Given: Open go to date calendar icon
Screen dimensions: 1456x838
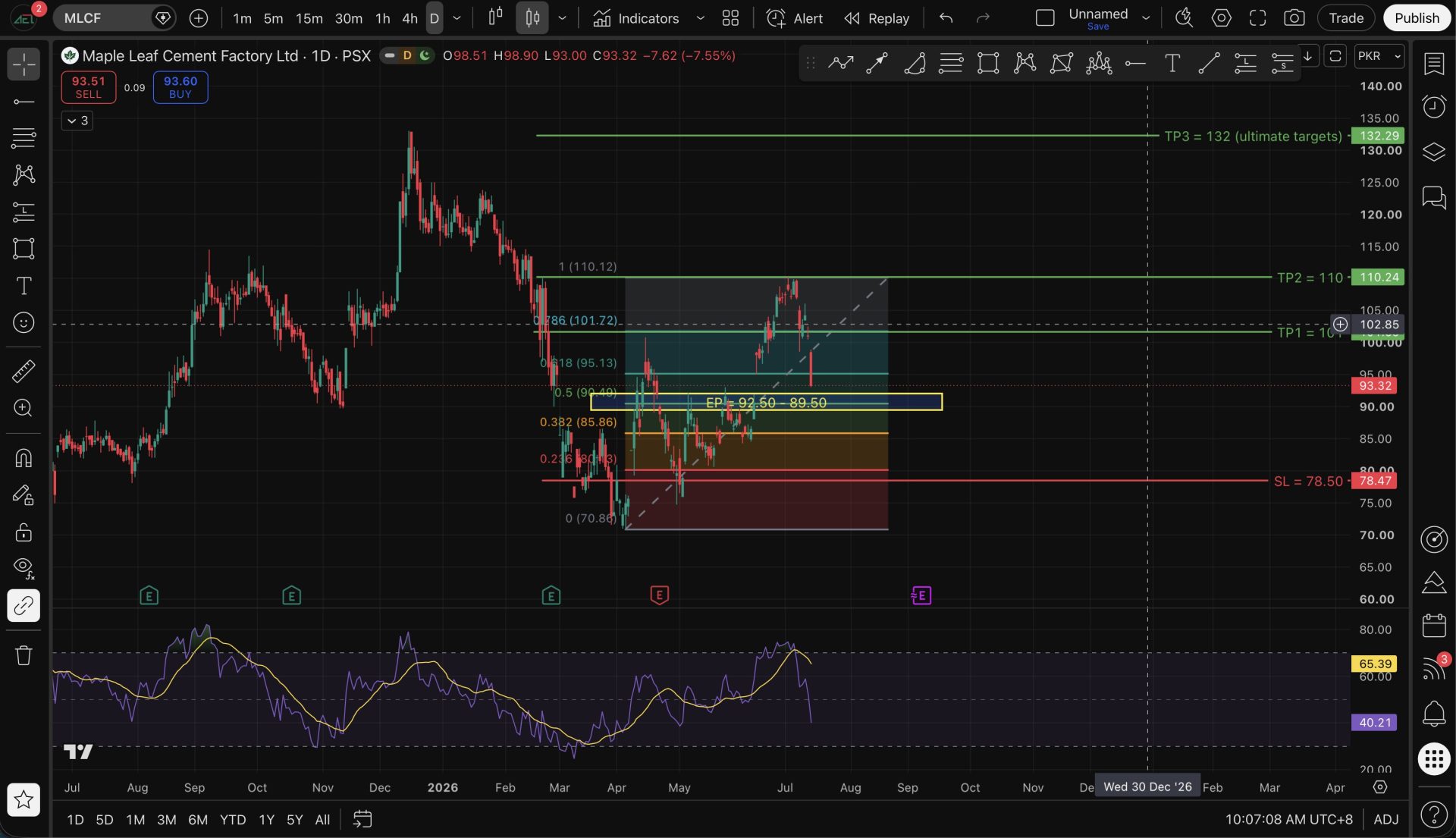Looking at the screenshot, I should (x=362, y=819).
